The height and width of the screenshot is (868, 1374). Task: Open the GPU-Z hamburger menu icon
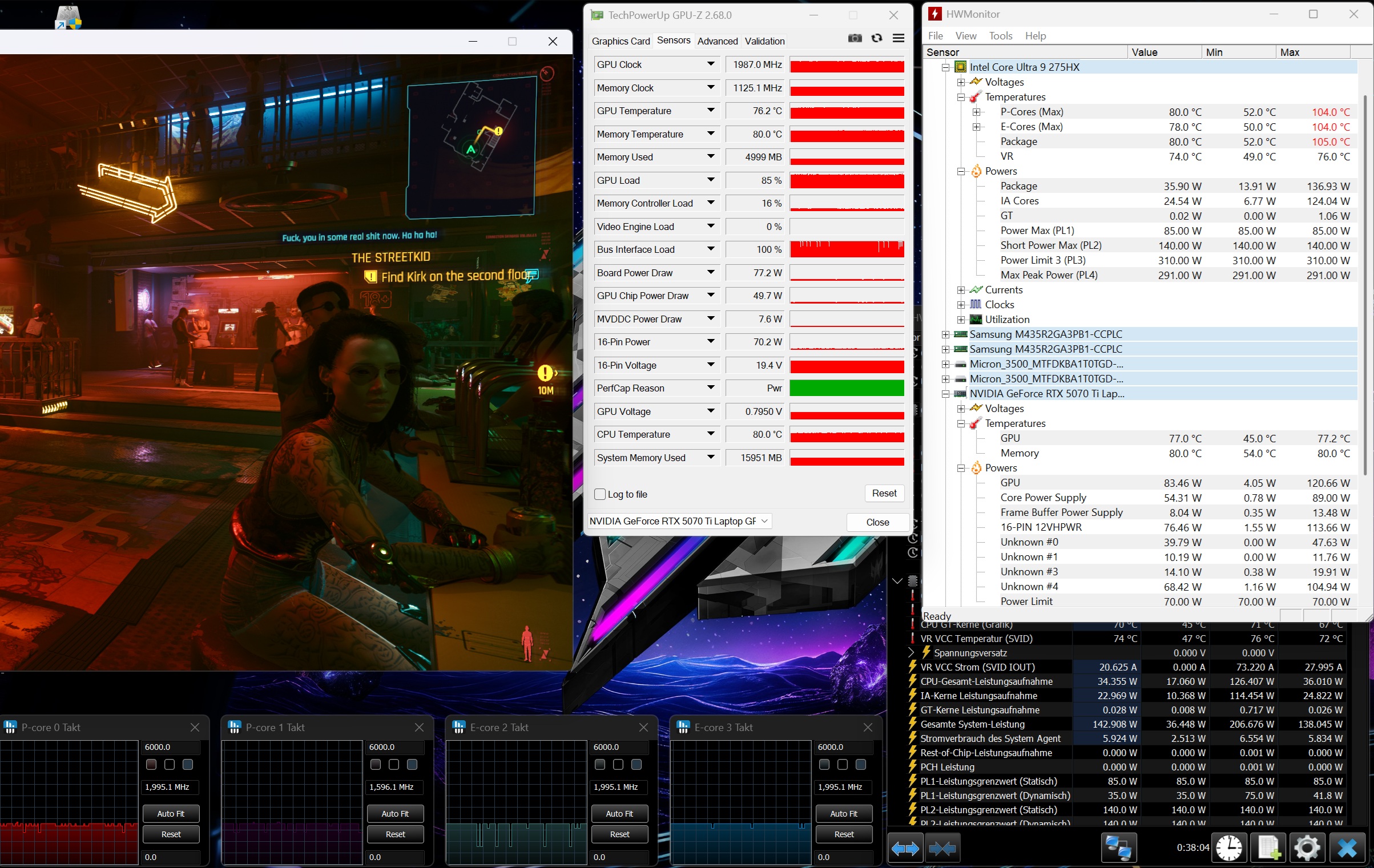click(x=898, y=38)
